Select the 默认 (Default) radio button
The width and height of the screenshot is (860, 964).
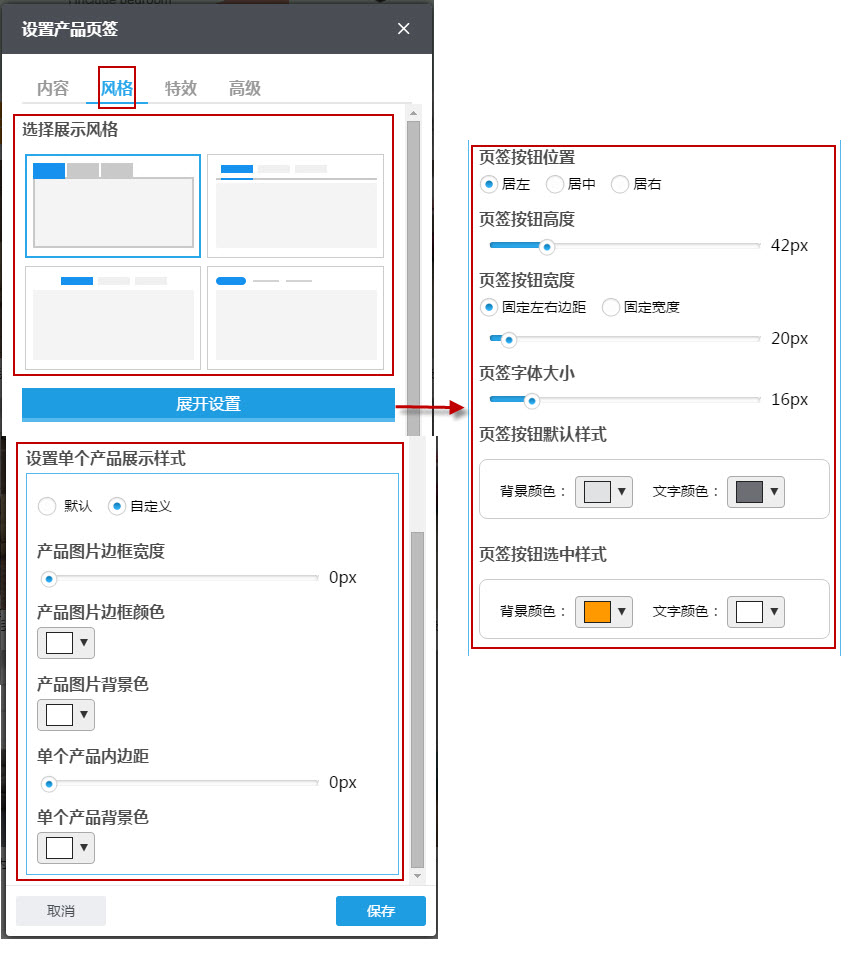click(x=46, y=506)
